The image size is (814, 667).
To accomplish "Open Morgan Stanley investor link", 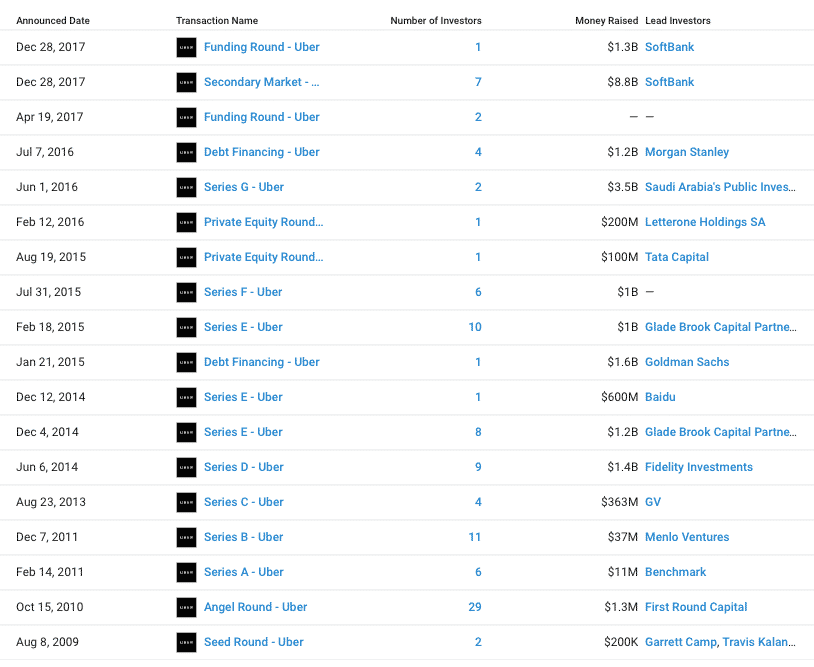I will pos(687,152).
